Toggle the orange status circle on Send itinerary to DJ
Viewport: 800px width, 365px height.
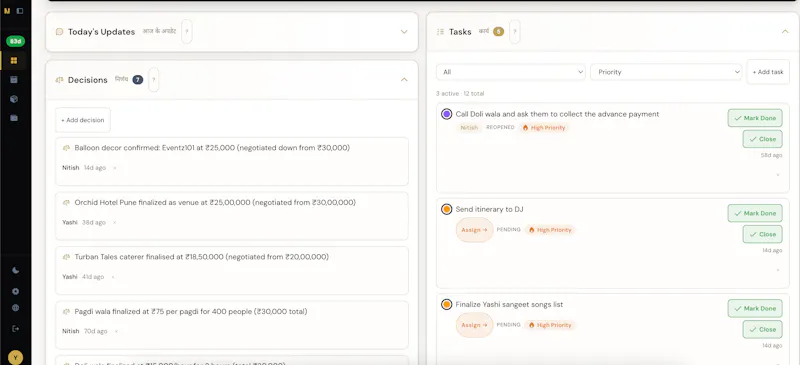click(x=446, y=209)
